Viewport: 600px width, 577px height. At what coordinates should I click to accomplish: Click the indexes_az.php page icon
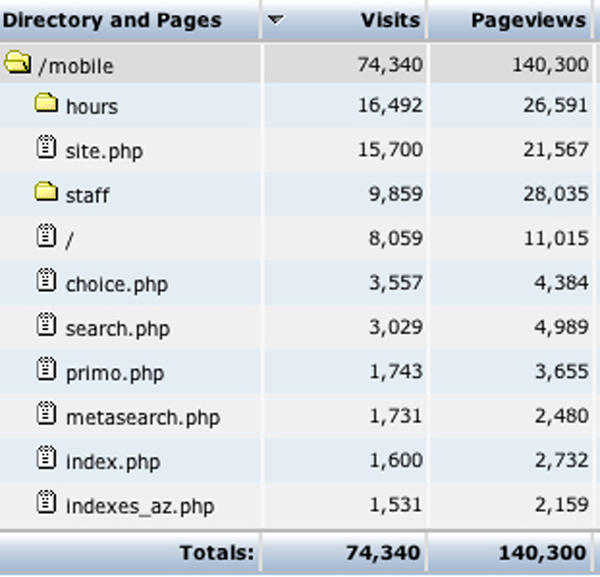[x=46, y=503]
